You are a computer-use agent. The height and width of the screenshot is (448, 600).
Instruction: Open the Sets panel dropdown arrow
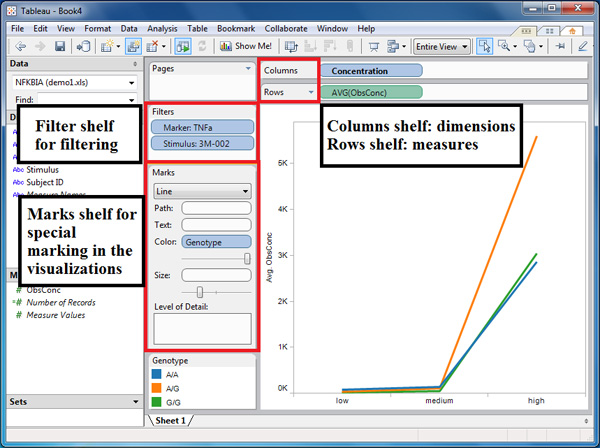tap(135, 401)
